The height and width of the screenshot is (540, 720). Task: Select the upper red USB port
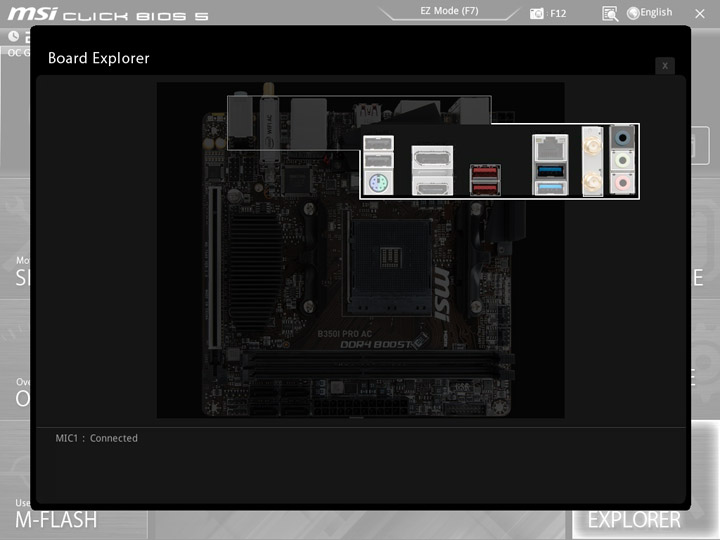pyautogui.click(x=485, y=173)
